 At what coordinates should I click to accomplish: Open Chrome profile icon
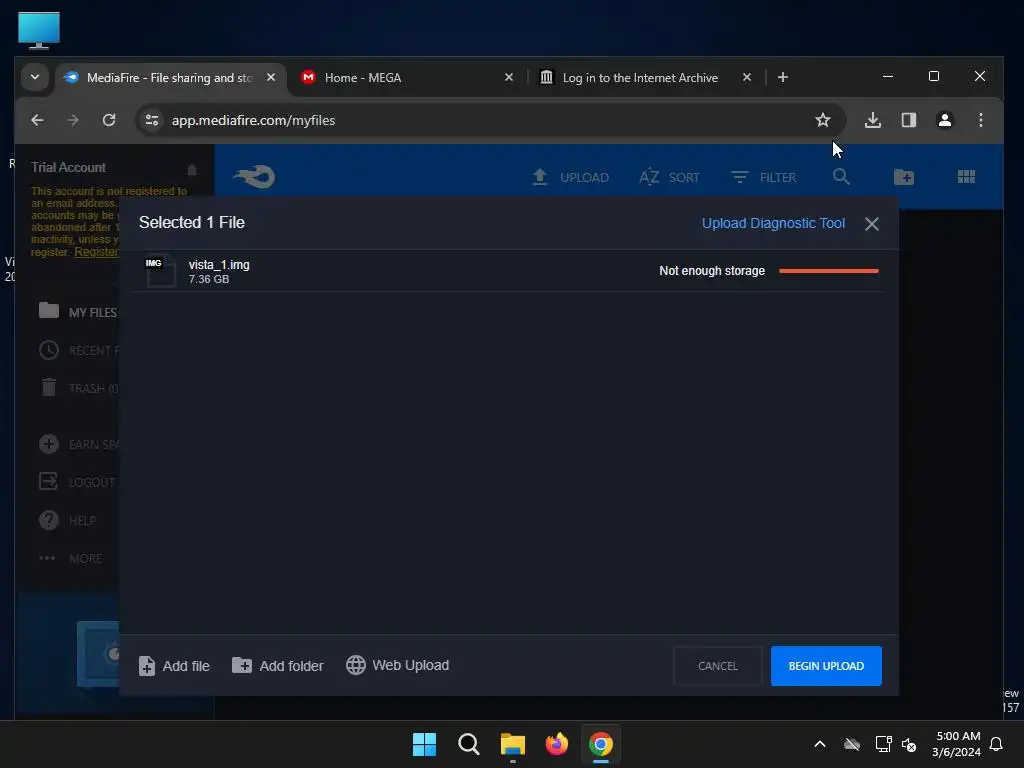pyautogui.click(x=944, y=120)
